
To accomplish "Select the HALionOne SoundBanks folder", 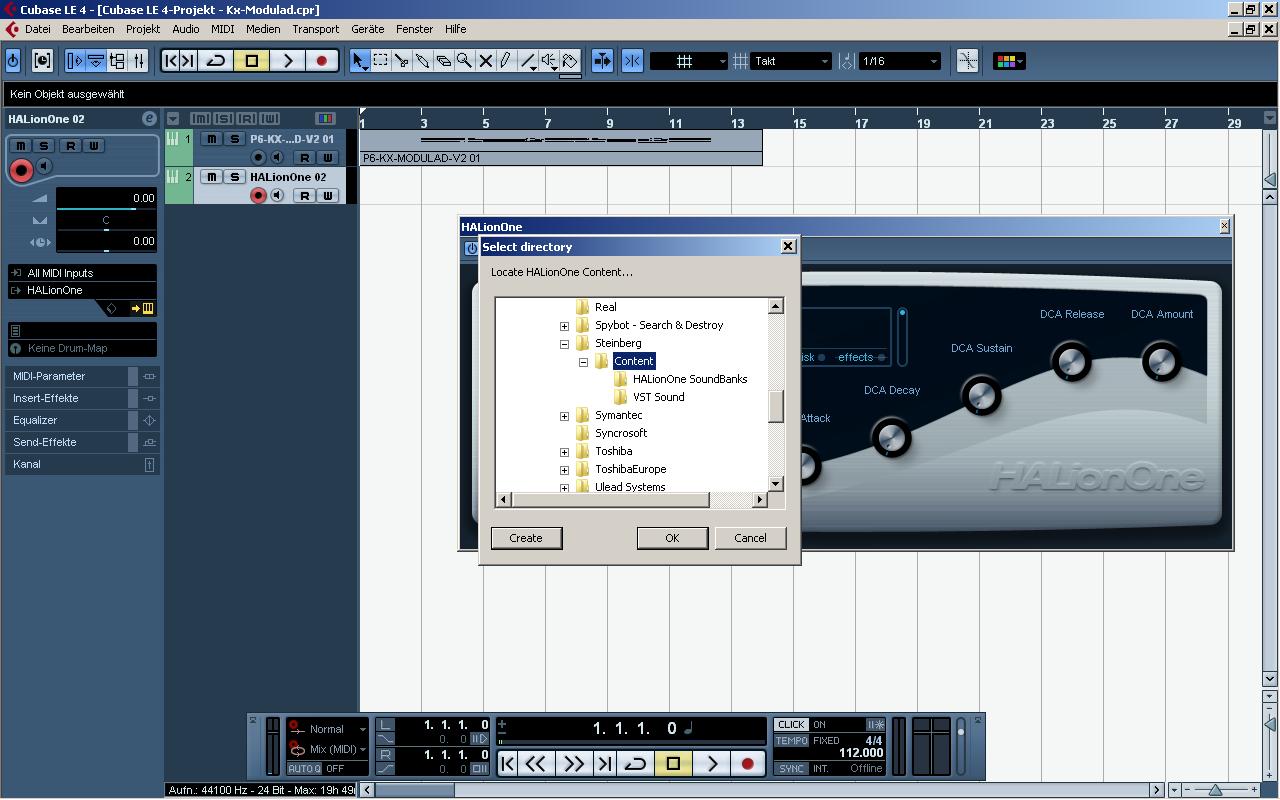I will [689, 379].
